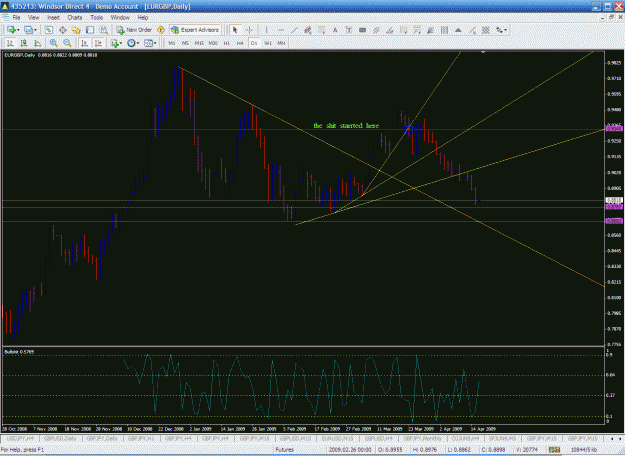The width and height of the screenshot is (625, 456).
Task: Open the Insert menu
Action: coord(53,18)
